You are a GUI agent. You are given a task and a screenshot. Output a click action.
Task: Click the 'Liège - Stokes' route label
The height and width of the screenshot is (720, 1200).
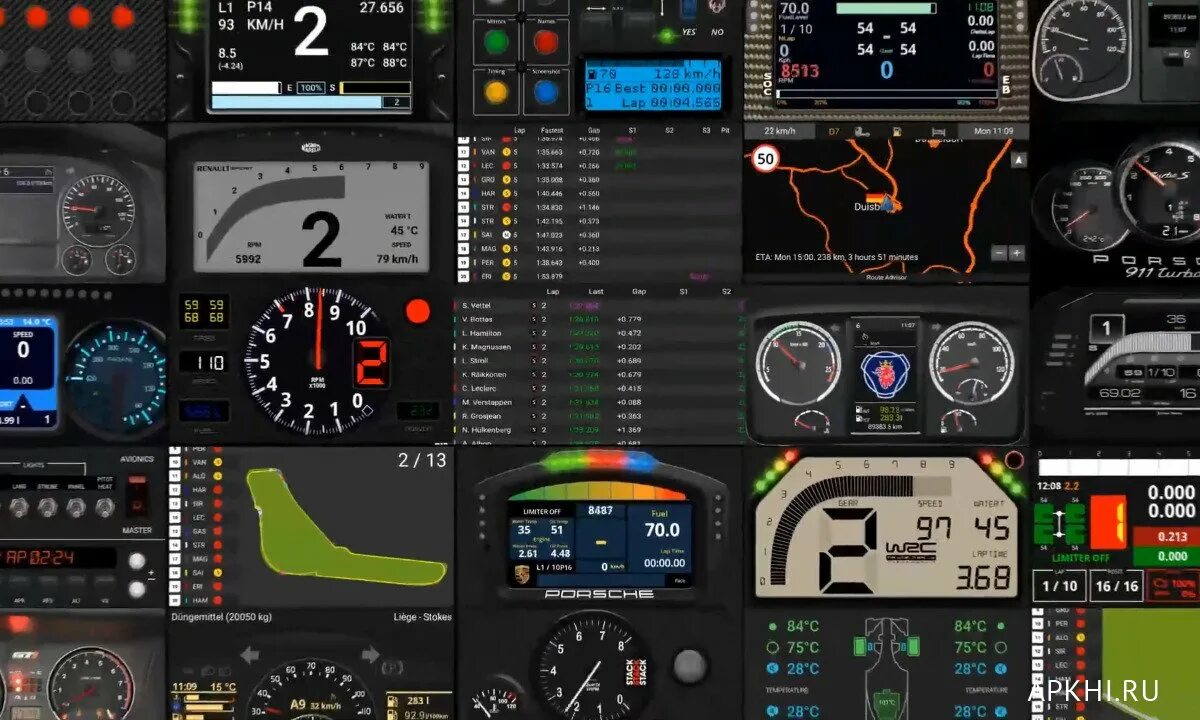(423, 617)
